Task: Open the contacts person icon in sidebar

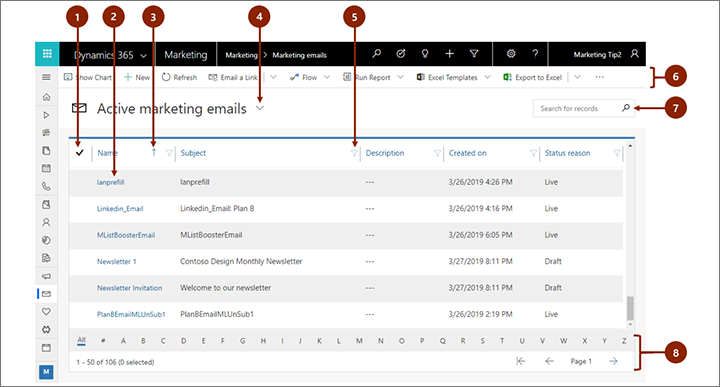Action: 46,222
